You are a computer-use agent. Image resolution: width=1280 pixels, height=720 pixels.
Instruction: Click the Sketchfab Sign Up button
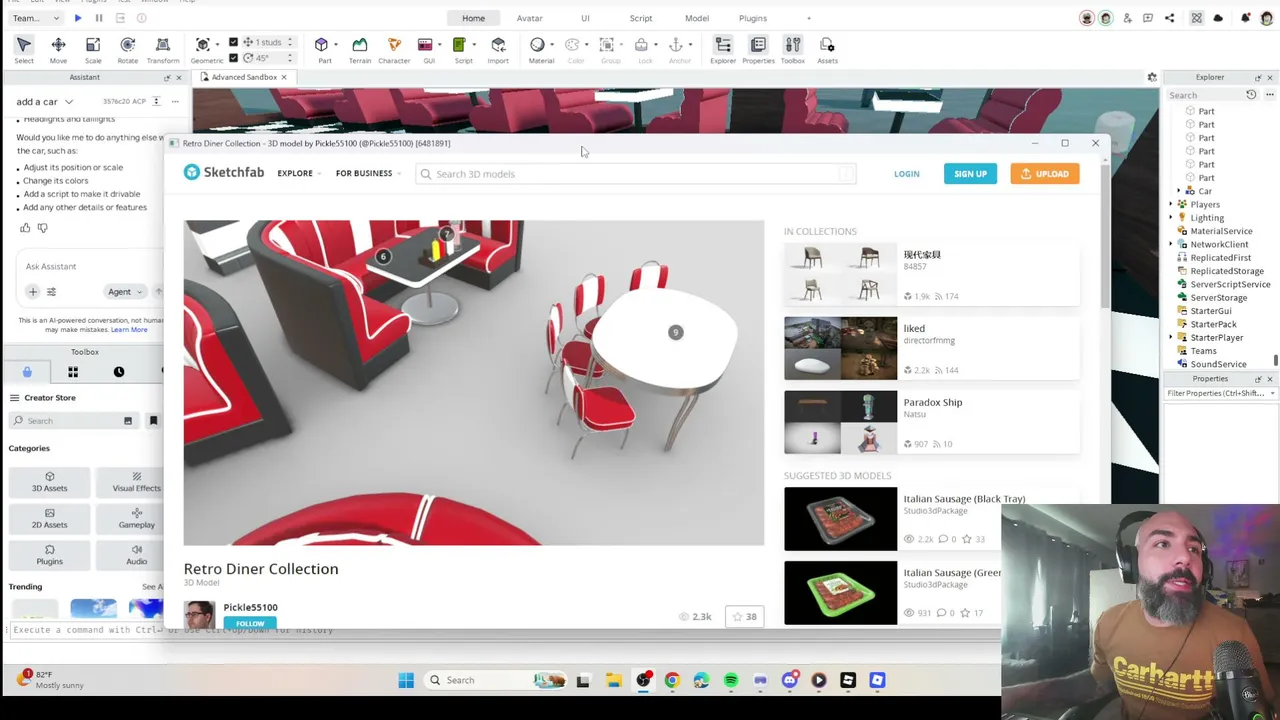[970, 174]
